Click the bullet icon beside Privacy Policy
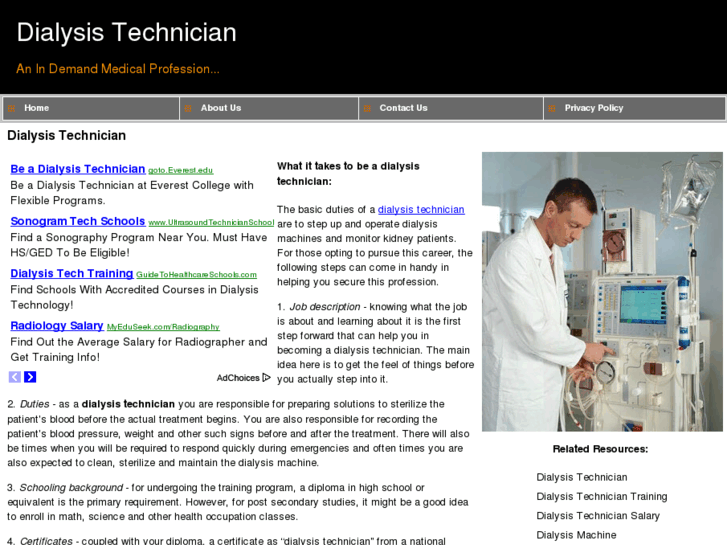The width and height of the screenshot is (727, 545). pyautogui.click(x=552, y=109)
